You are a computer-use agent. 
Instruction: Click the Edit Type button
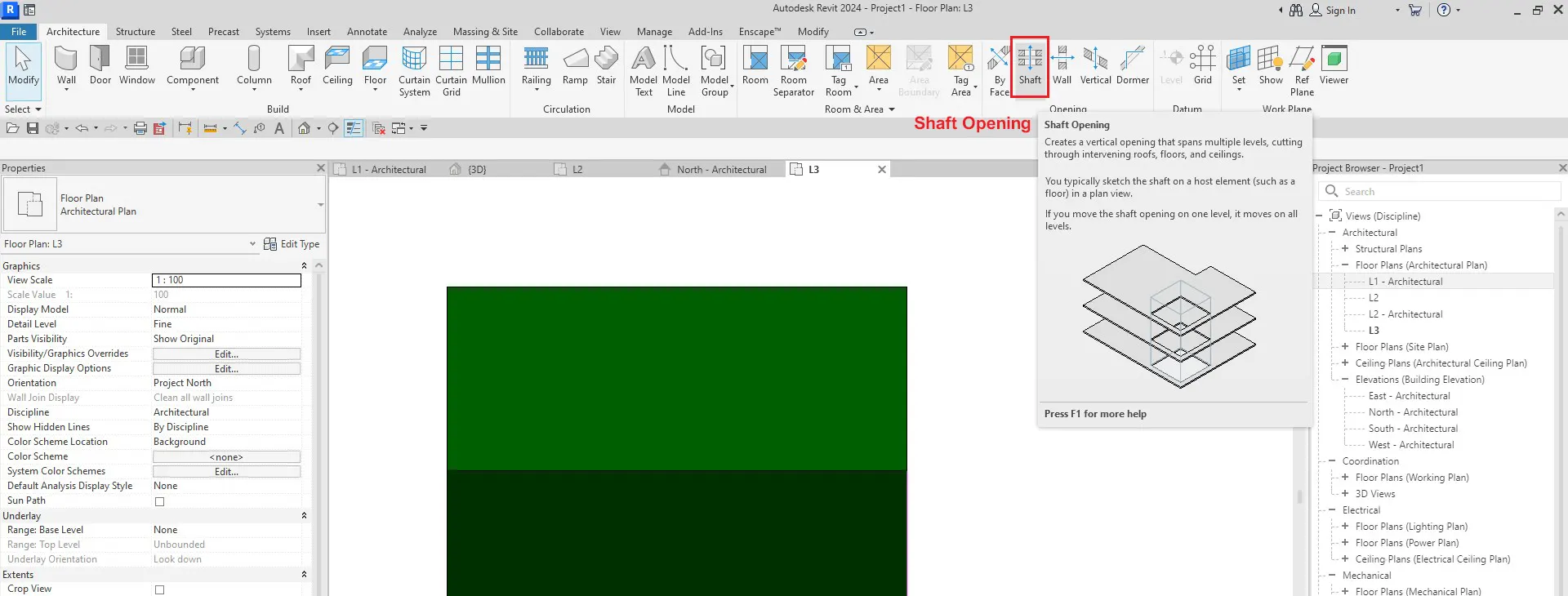pyautogui.click(x=292, y=244)
